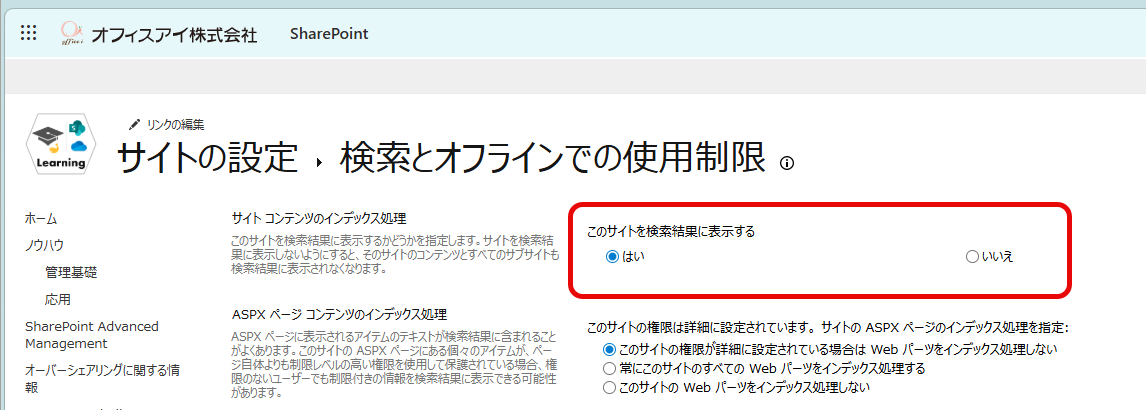Viewport: 1146px width, 410px height.
Task: Open オーバーシェアリングに関する情報 navigation link
Action: pos(102,379)
